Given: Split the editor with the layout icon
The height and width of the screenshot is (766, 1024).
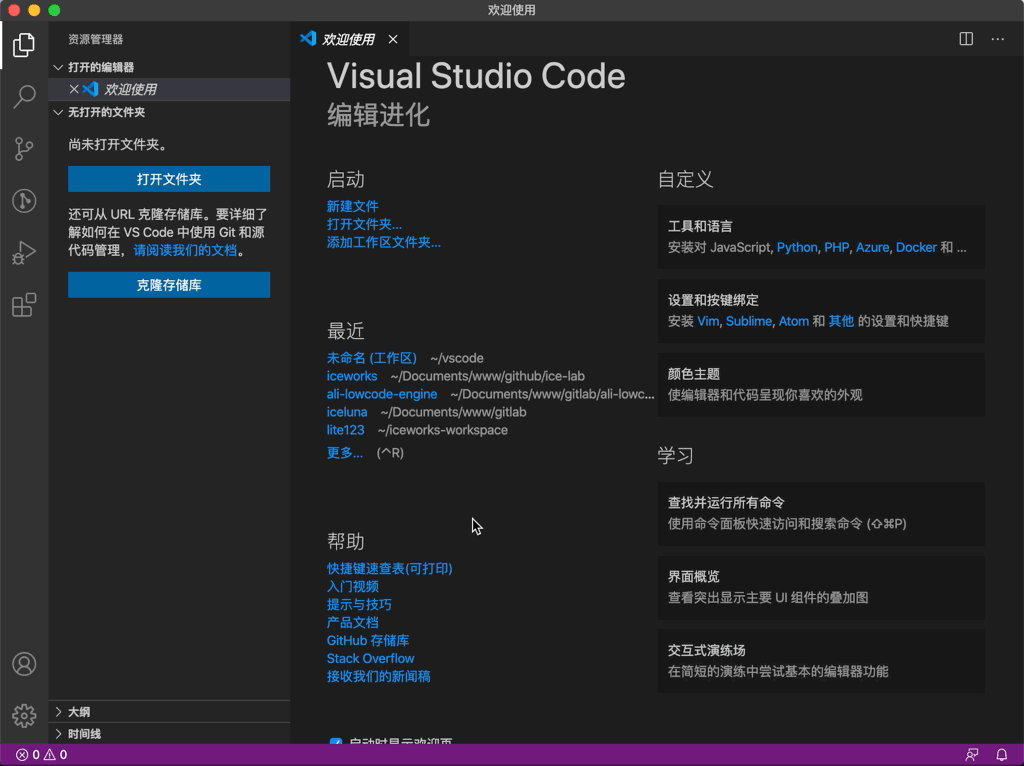Looking at the screenshot, I should coord(965,38).
